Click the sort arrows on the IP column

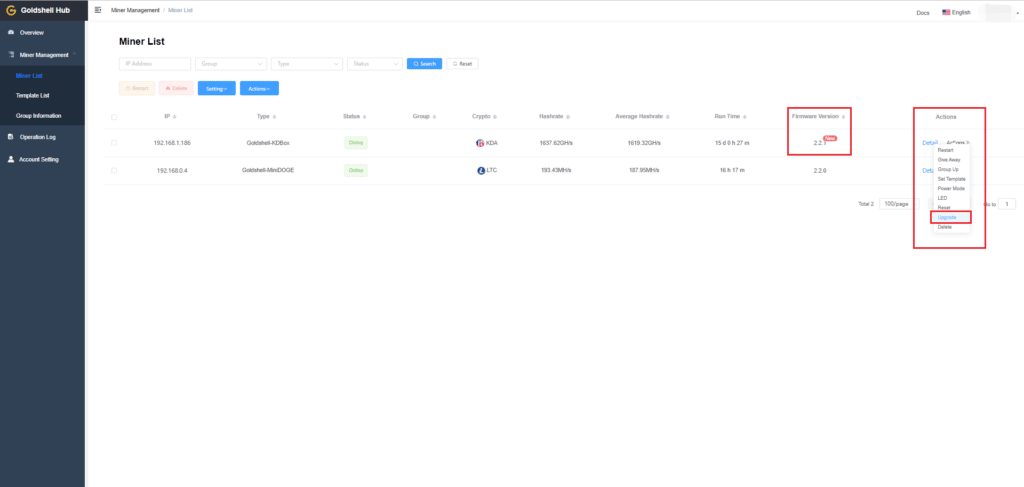point(174,117)
